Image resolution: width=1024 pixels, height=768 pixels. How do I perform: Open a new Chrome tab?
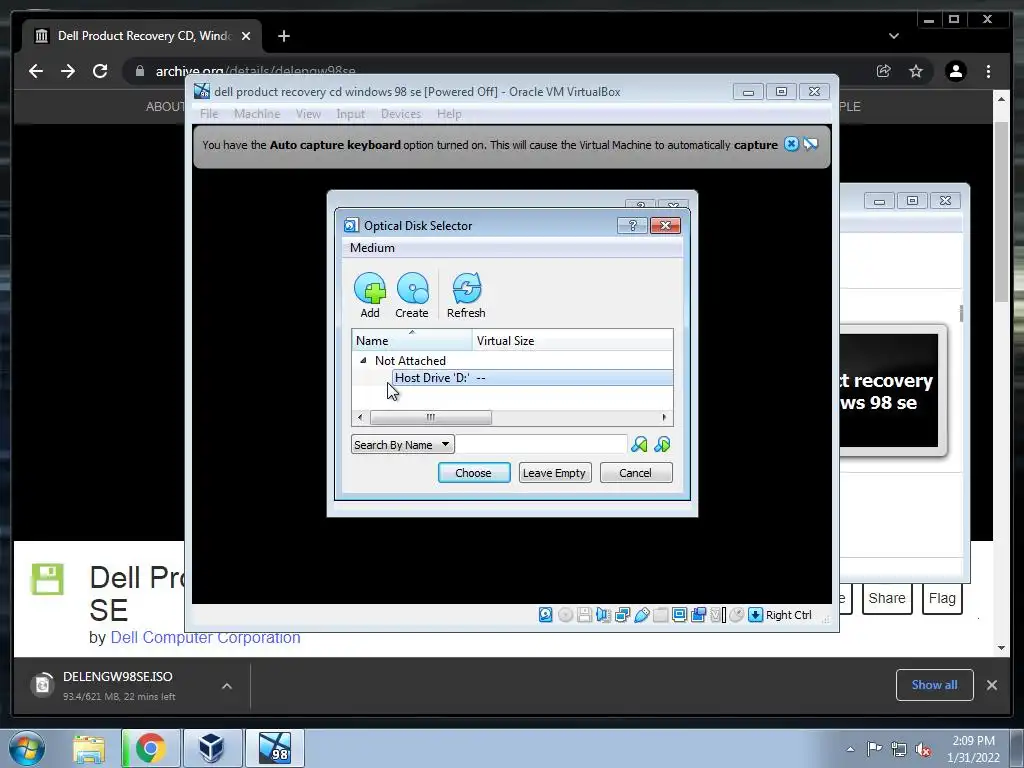(x=283, y=36)
